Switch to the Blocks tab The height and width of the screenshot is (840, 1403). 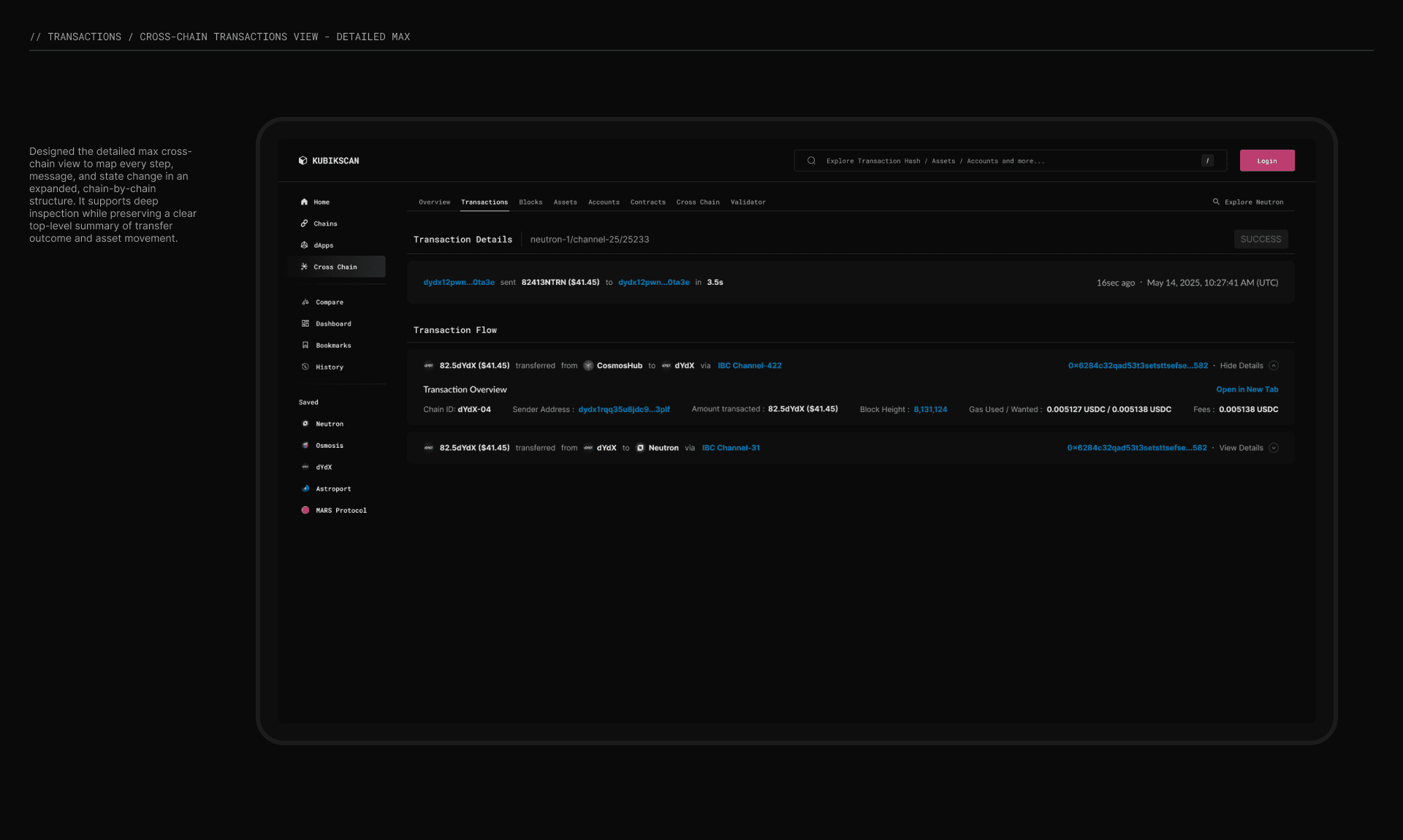click(531, 202)
